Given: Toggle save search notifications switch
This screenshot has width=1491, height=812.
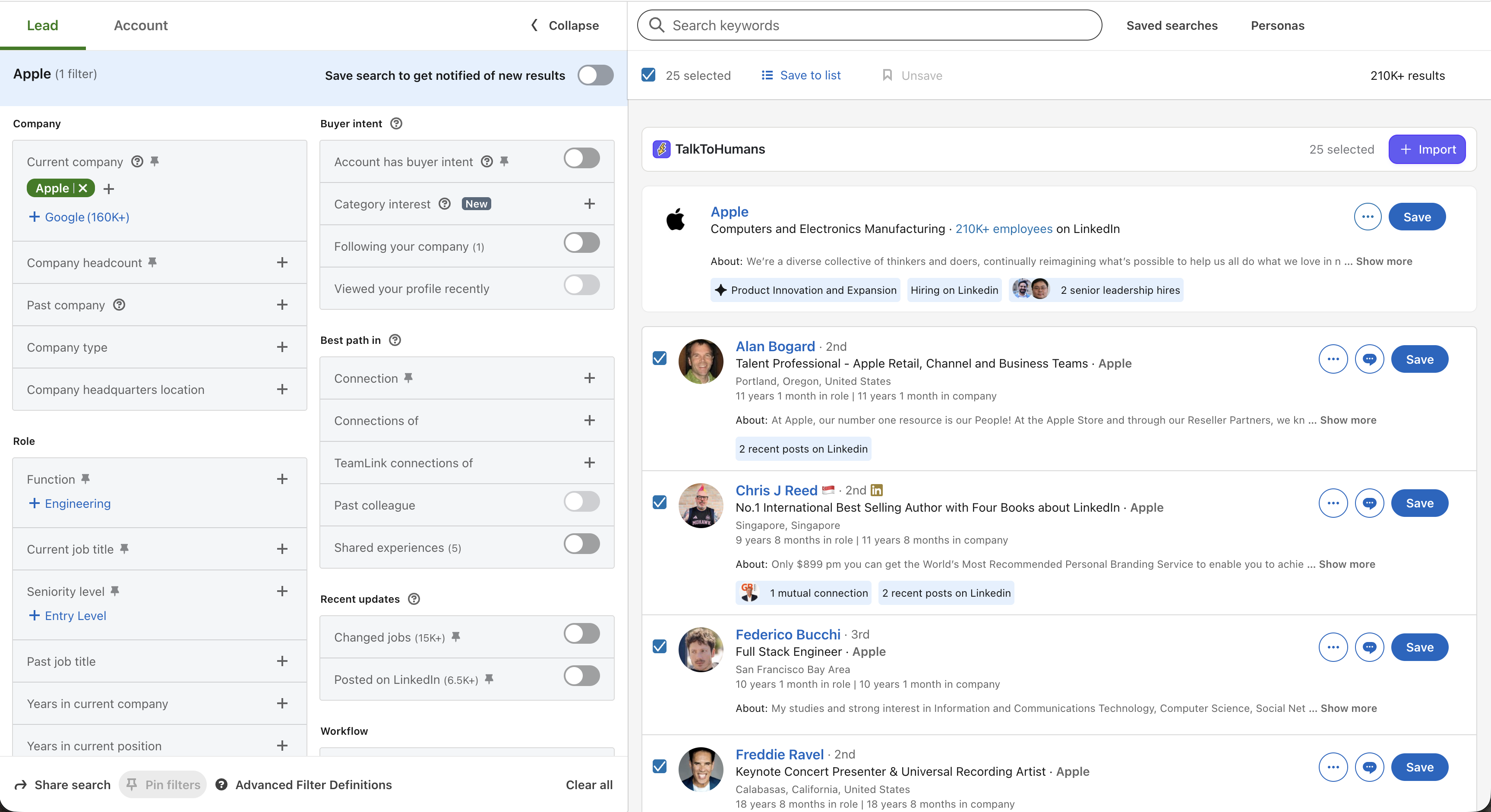Looking at the screenshot, I should point(596,75).
